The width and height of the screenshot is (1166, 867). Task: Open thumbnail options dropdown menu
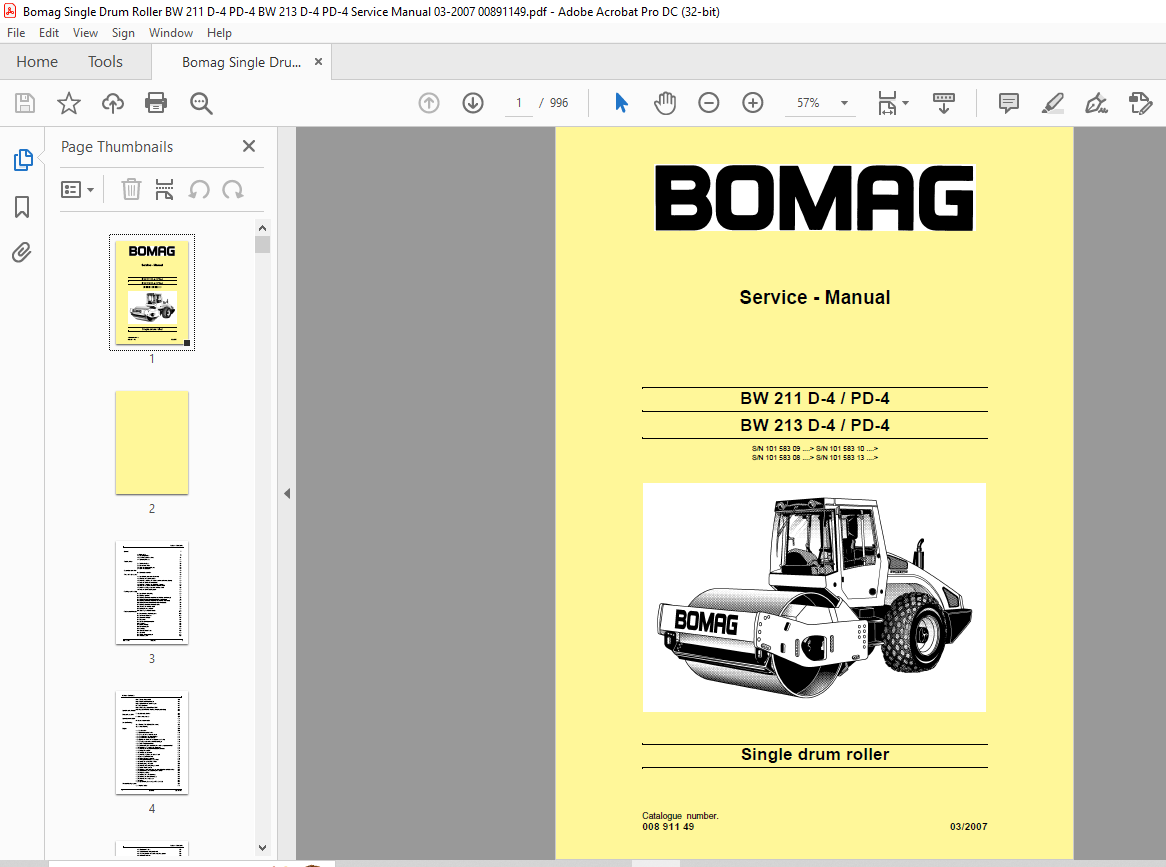coord(77,190)
